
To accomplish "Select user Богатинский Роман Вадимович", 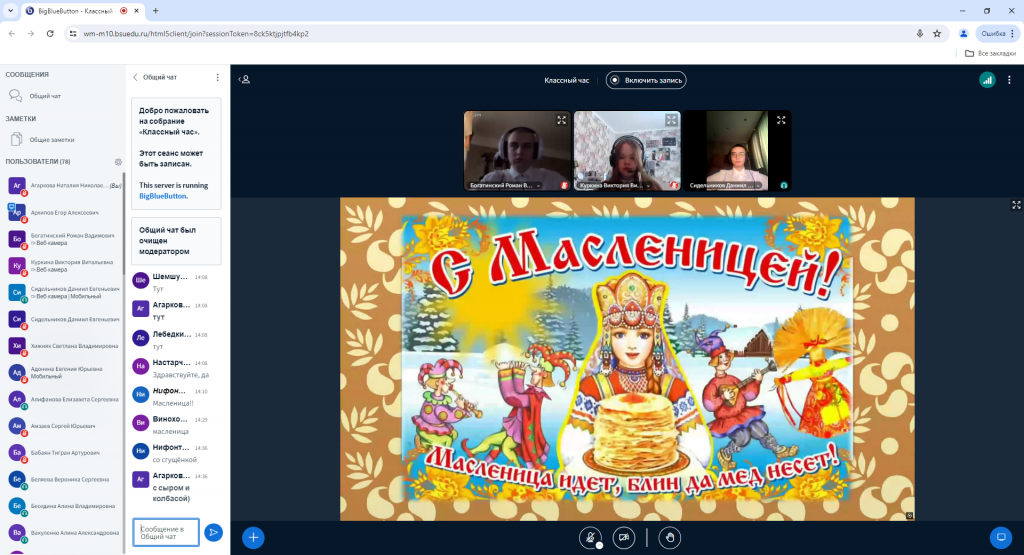I will (64, 239).
